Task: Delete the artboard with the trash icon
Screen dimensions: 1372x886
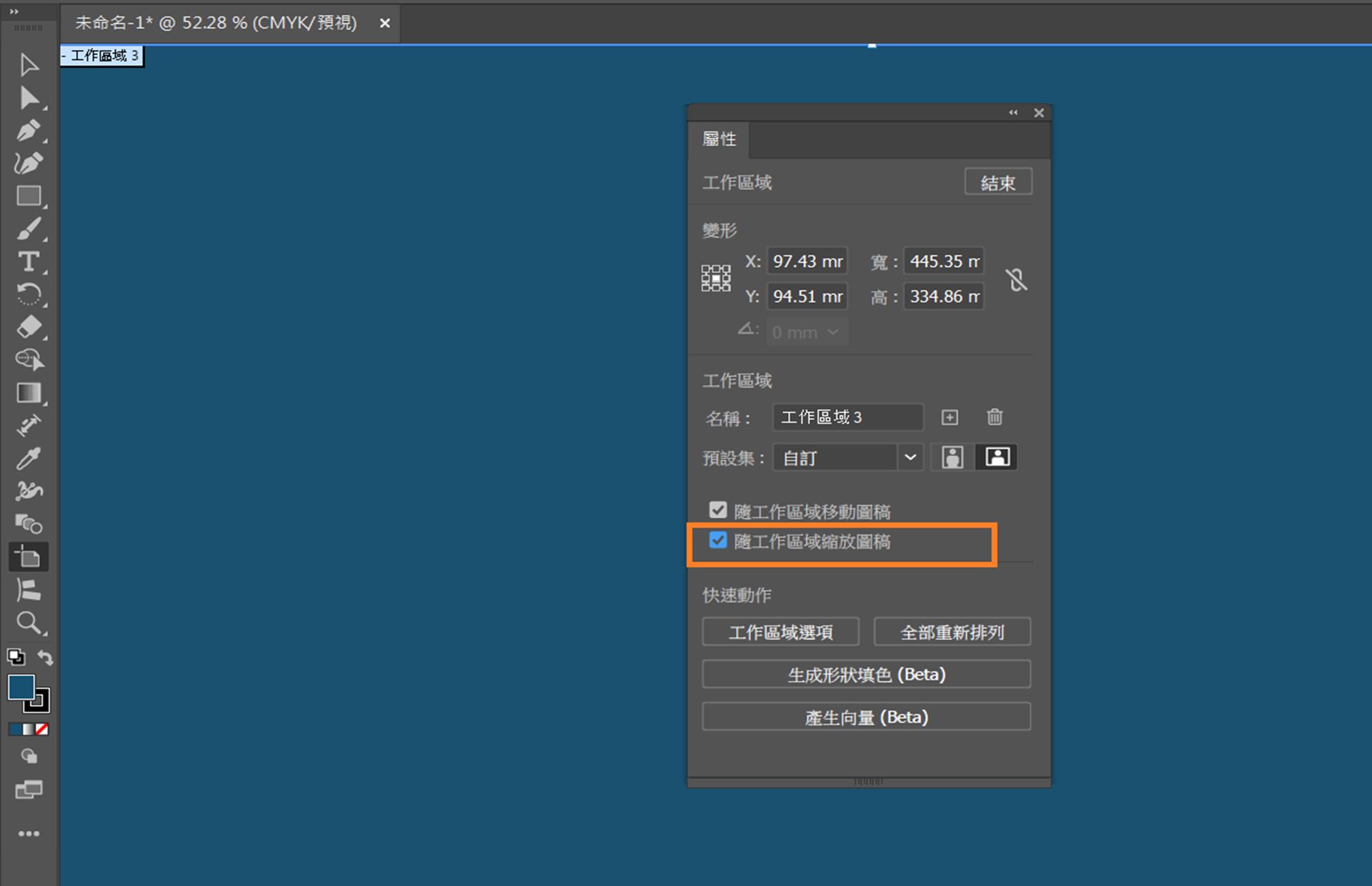Action: click(994, 417)
